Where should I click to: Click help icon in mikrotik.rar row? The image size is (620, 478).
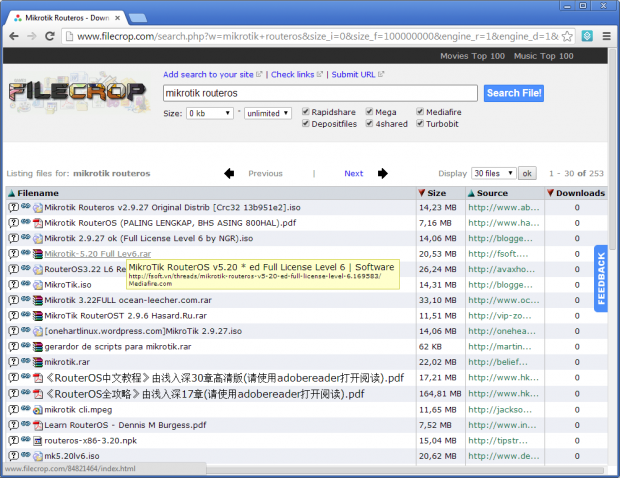[13, 362]
